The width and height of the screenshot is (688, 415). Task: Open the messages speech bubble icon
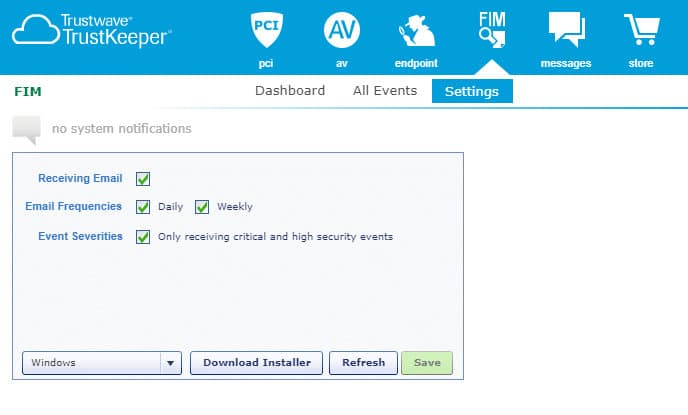coord(566,29)
